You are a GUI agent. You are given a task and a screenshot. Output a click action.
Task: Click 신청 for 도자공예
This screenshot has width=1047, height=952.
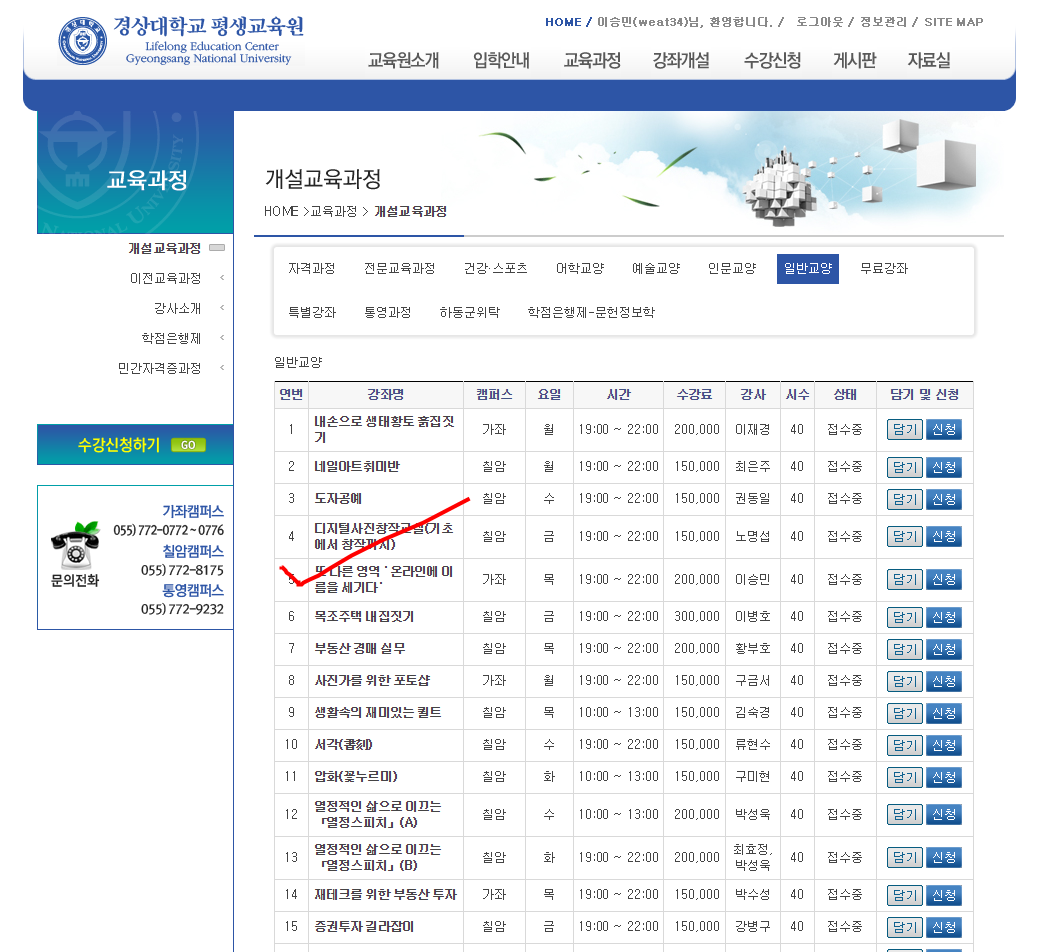(x=944, y=499)
